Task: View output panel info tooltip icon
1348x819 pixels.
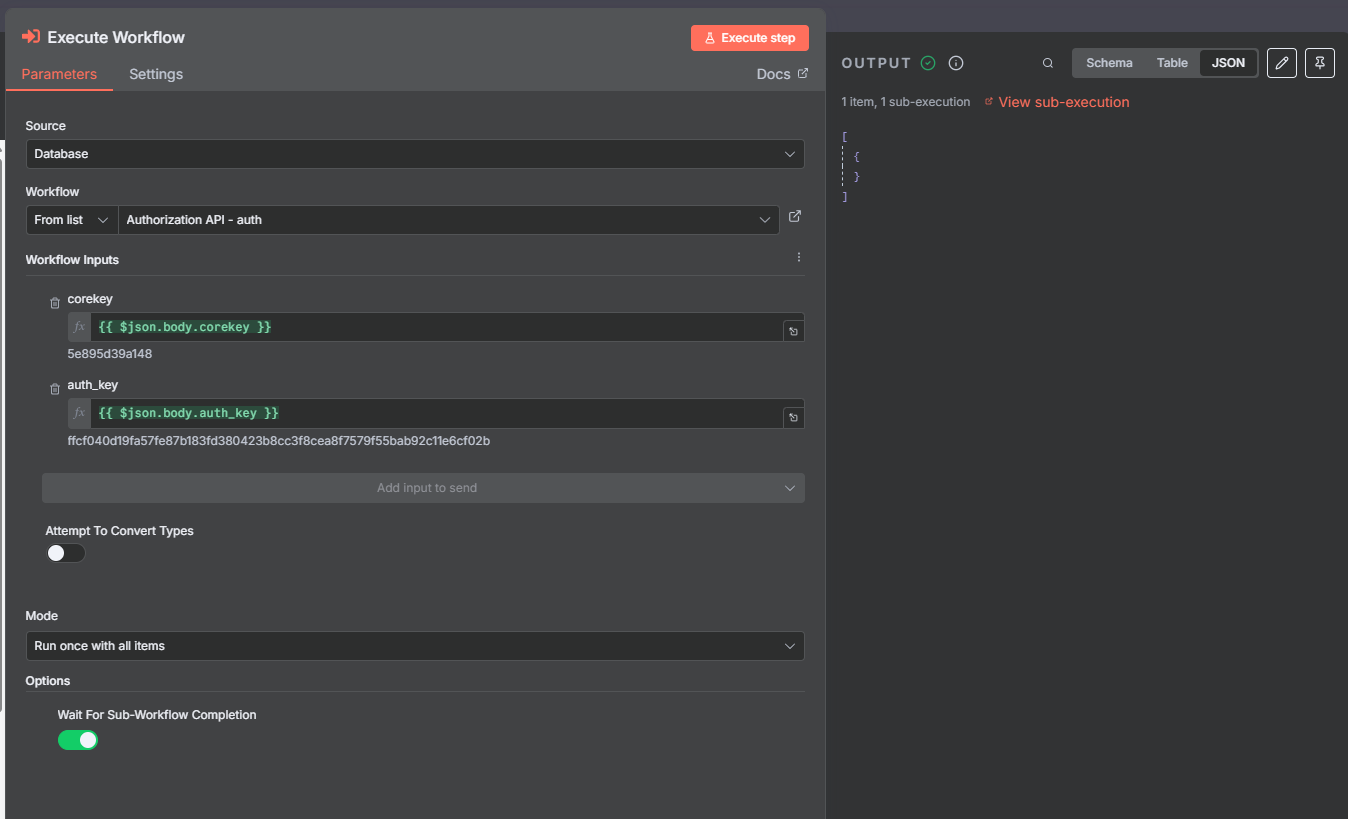Action: [955, 62]
